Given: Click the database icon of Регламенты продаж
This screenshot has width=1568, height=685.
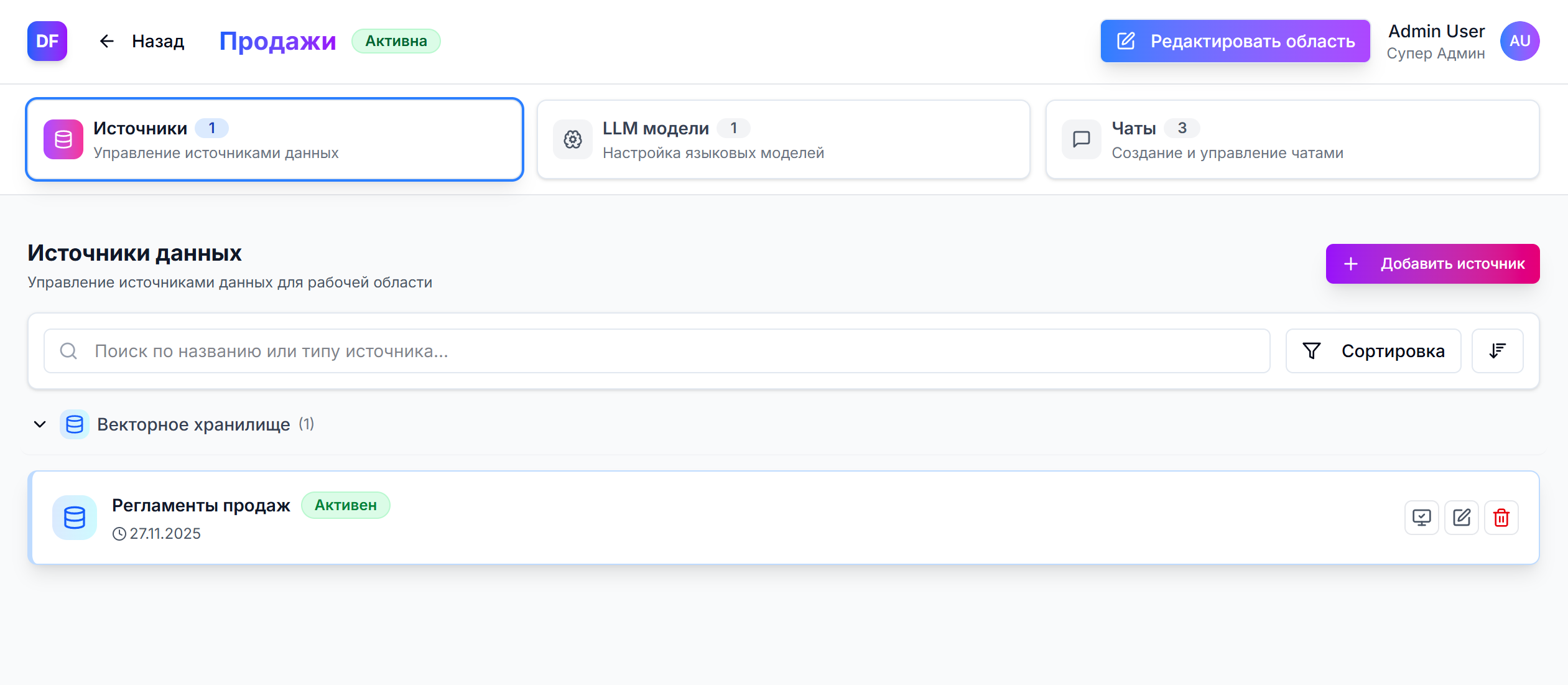Looking at the screenshot, I should tap(75, 518).
